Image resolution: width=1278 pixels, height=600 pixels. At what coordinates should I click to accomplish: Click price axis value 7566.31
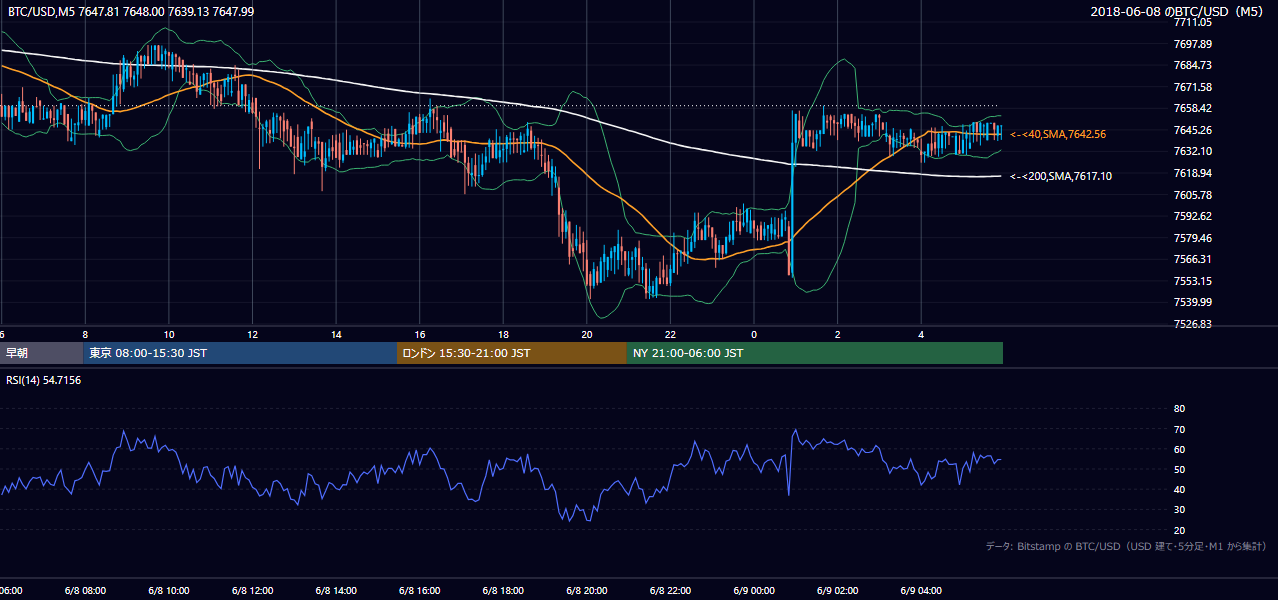pos(1192,259)
